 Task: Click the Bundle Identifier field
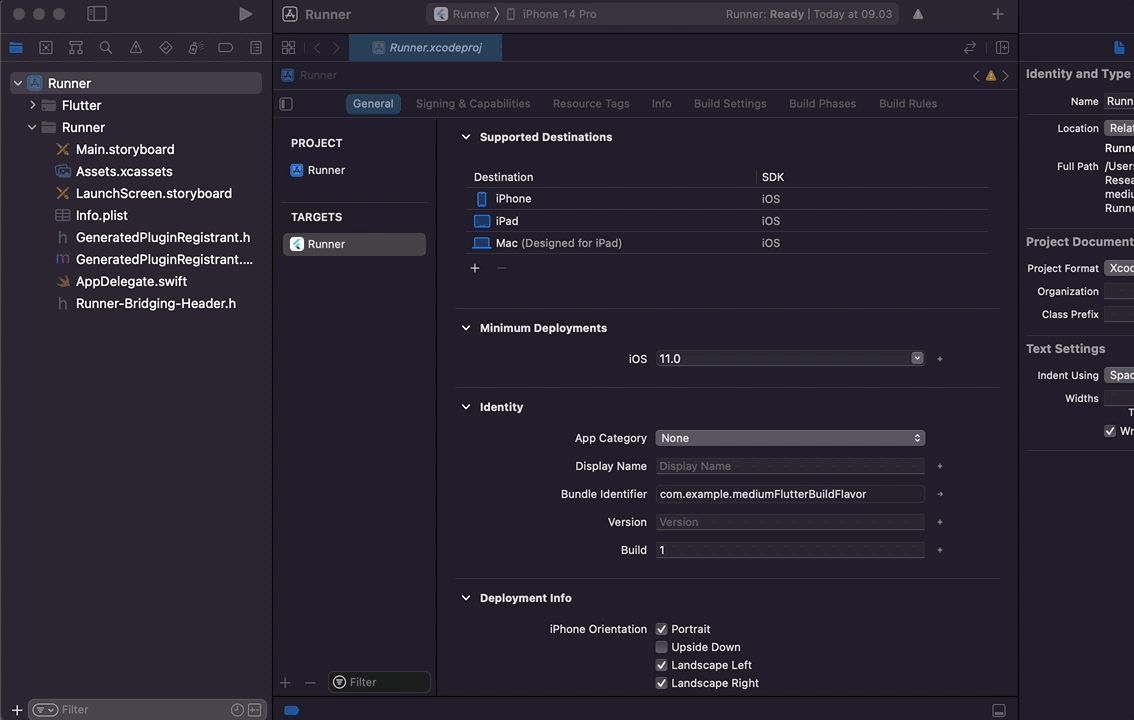point(790,494)
